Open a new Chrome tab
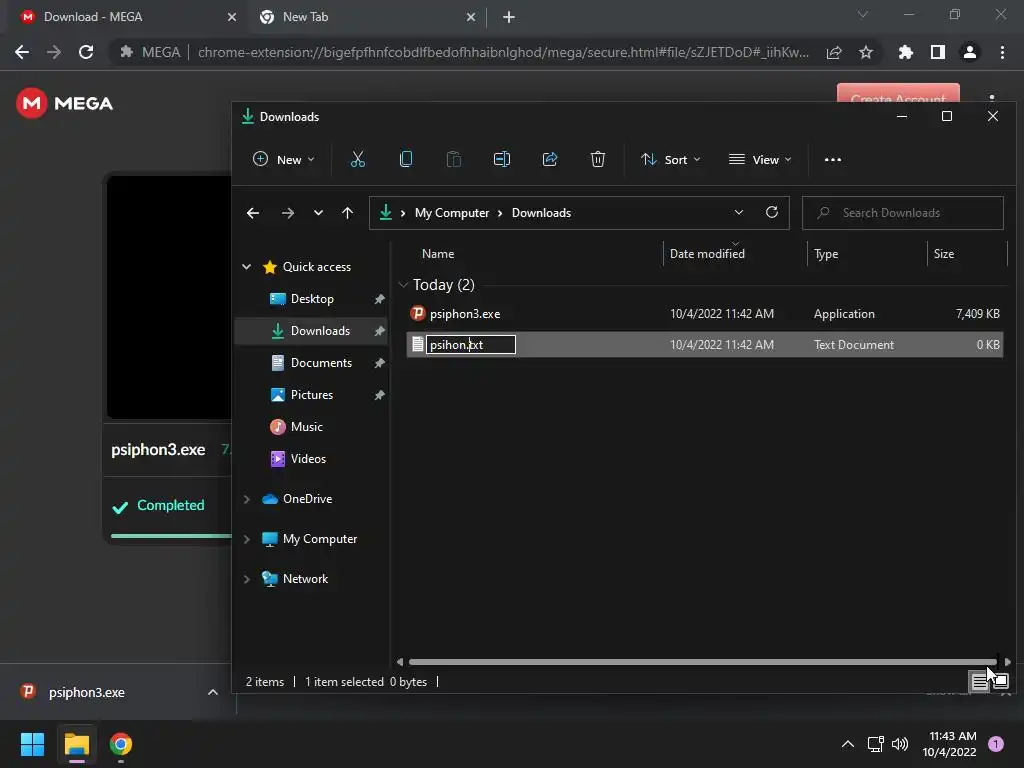Viewport: 1024px width, 768px height. coord(509,17)
